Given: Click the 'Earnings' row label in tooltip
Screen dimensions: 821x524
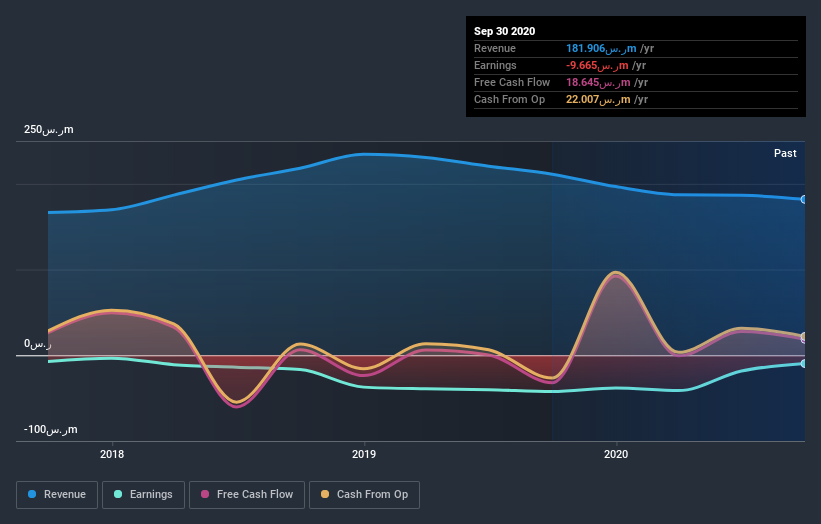Looking at the screenshot, I should coord(495,65).
